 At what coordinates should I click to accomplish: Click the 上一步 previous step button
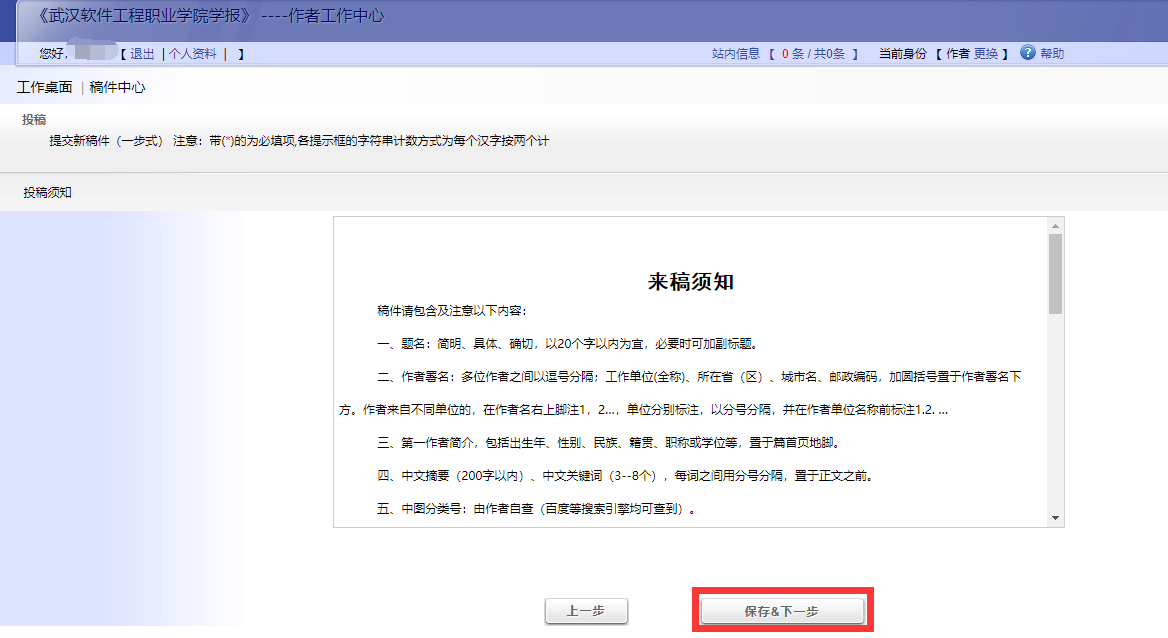pyautogui.click(x=586, y=611)
